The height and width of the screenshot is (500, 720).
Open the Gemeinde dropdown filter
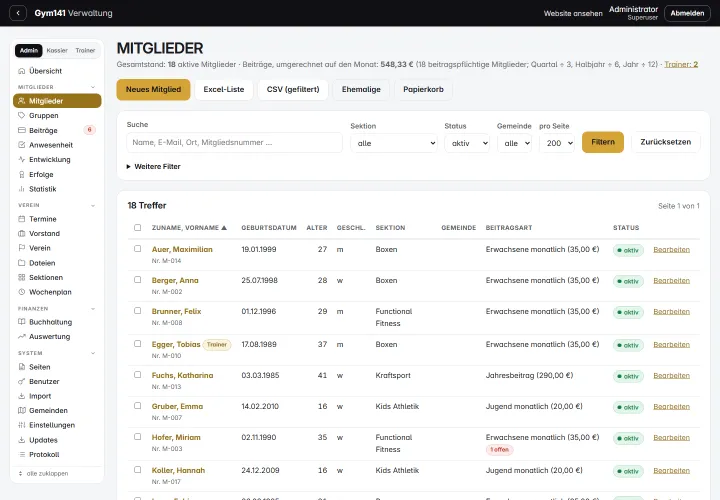click(514, 143)
